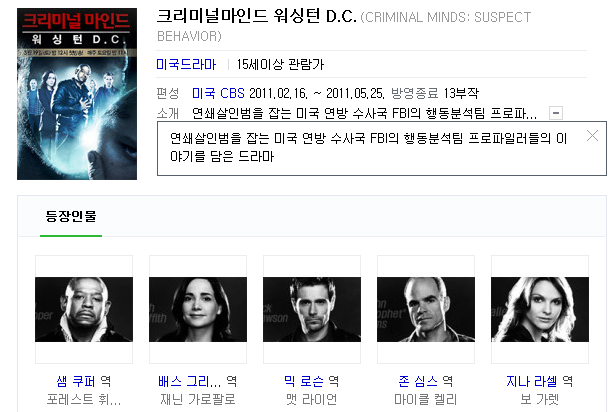The image size is (616, 412).
Task: Open the 미국 CBS broadcaster link
Action: pos(218,93)
